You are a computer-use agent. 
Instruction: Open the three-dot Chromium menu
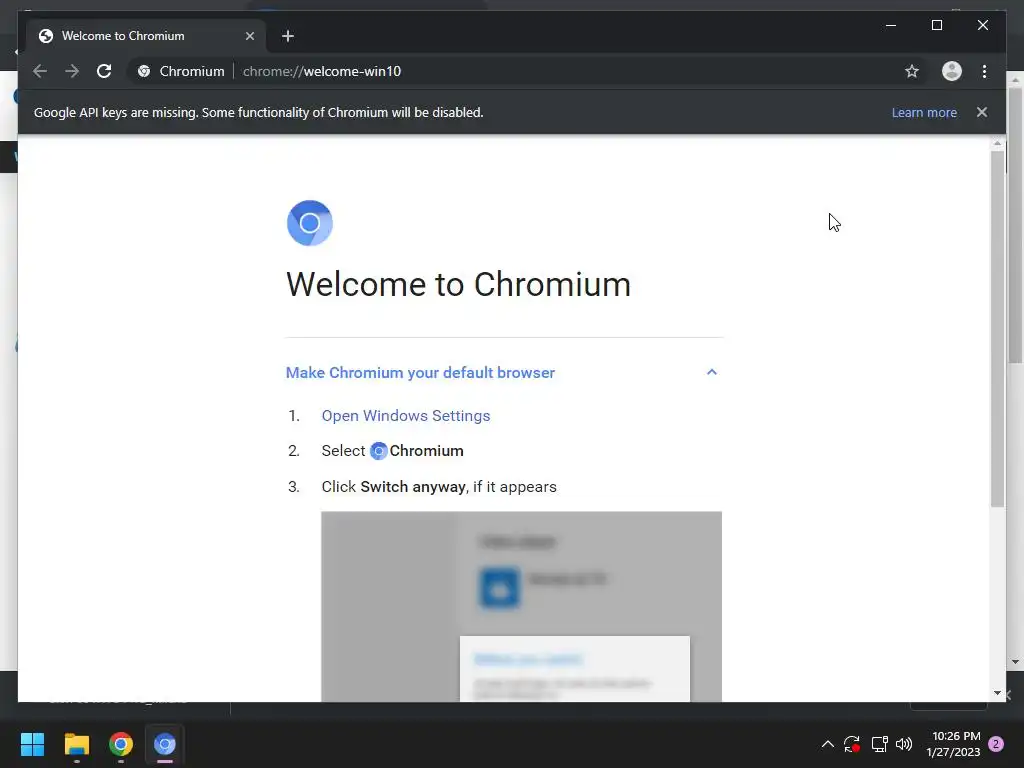click(984, 71)
